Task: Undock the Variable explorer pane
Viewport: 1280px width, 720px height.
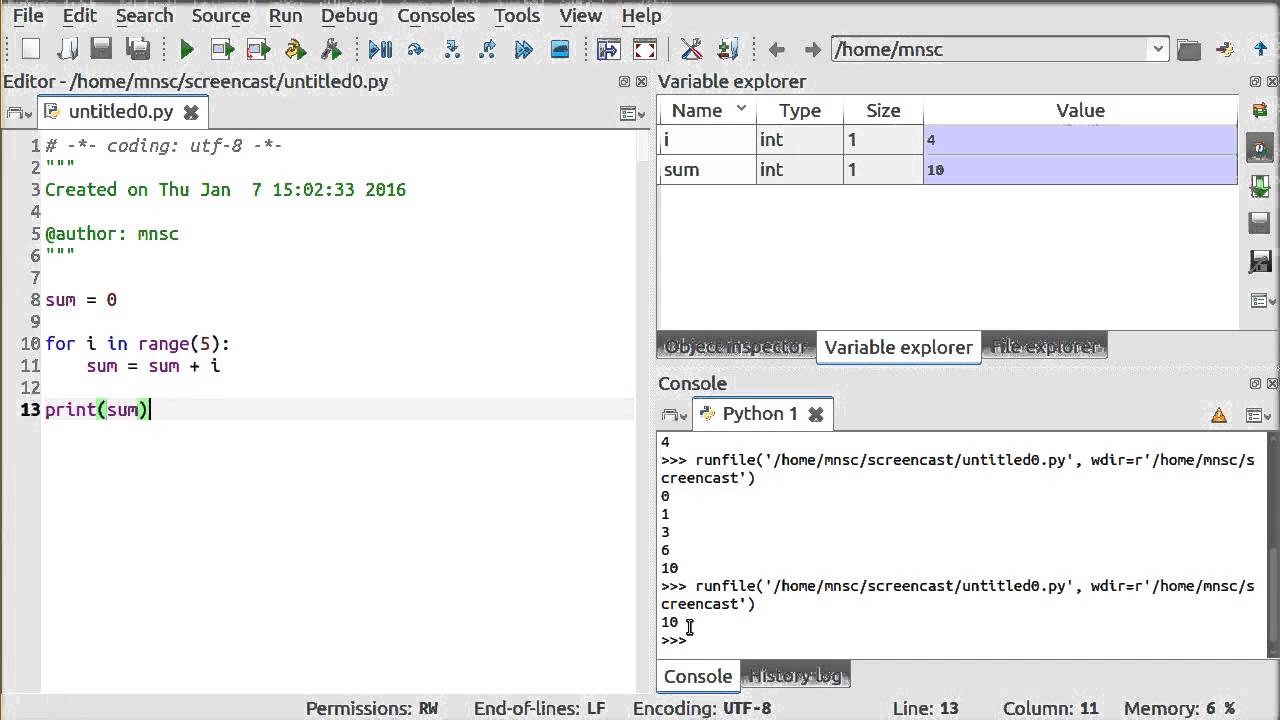Action: point(1256,82)
